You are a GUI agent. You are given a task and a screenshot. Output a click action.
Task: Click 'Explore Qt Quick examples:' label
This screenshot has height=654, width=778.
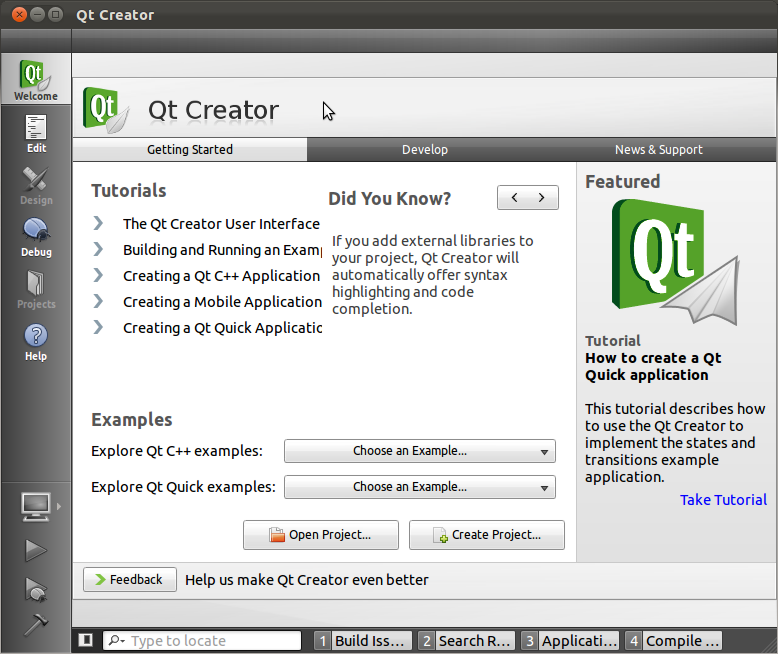click(183, 487)
